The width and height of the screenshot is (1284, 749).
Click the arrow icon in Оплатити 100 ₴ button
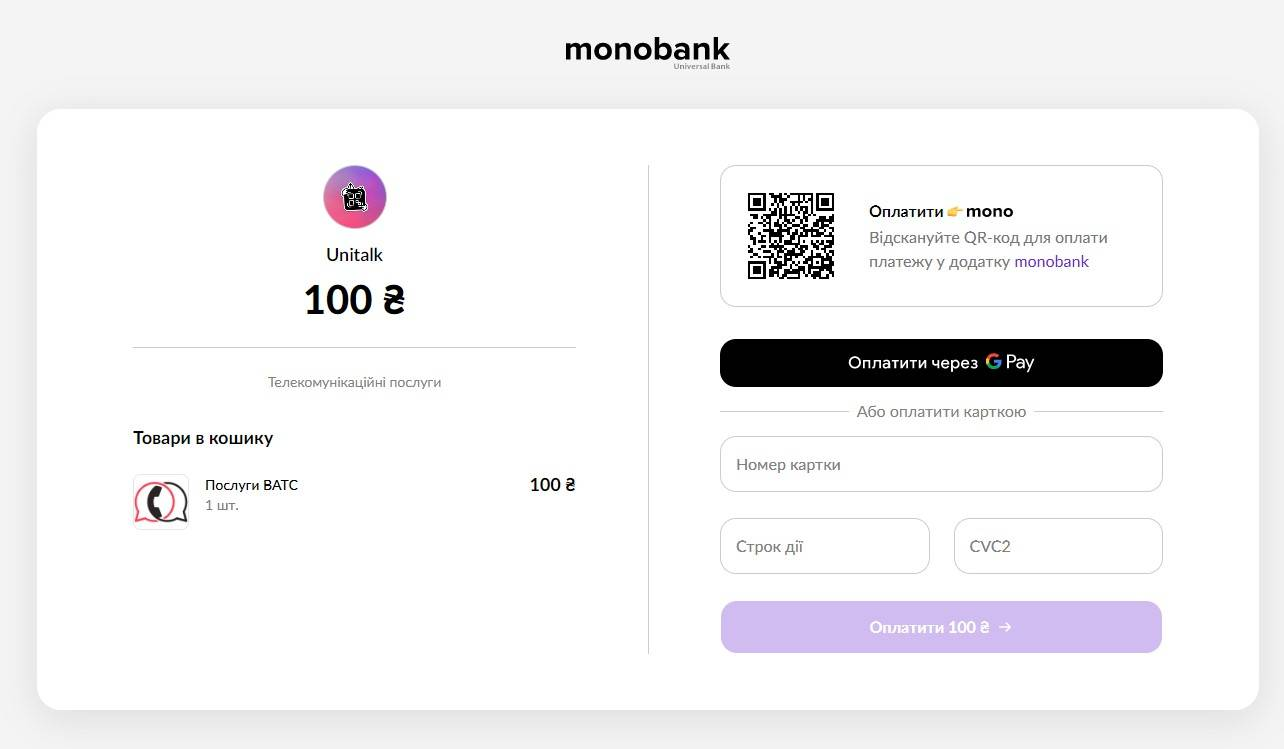[x=1005, y=627]
